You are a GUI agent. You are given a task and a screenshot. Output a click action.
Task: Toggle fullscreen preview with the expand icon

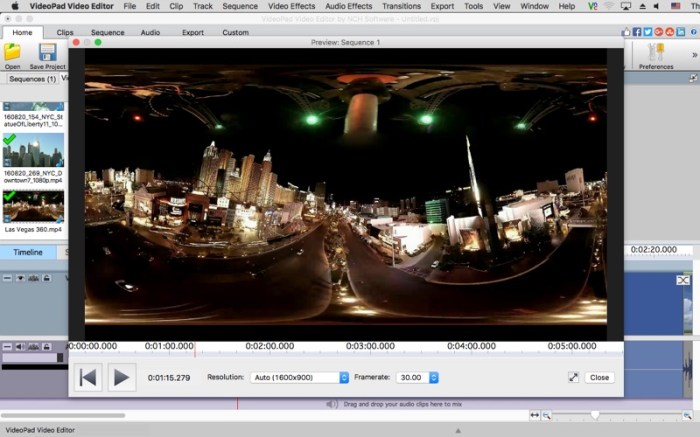(x=573, y=377)
